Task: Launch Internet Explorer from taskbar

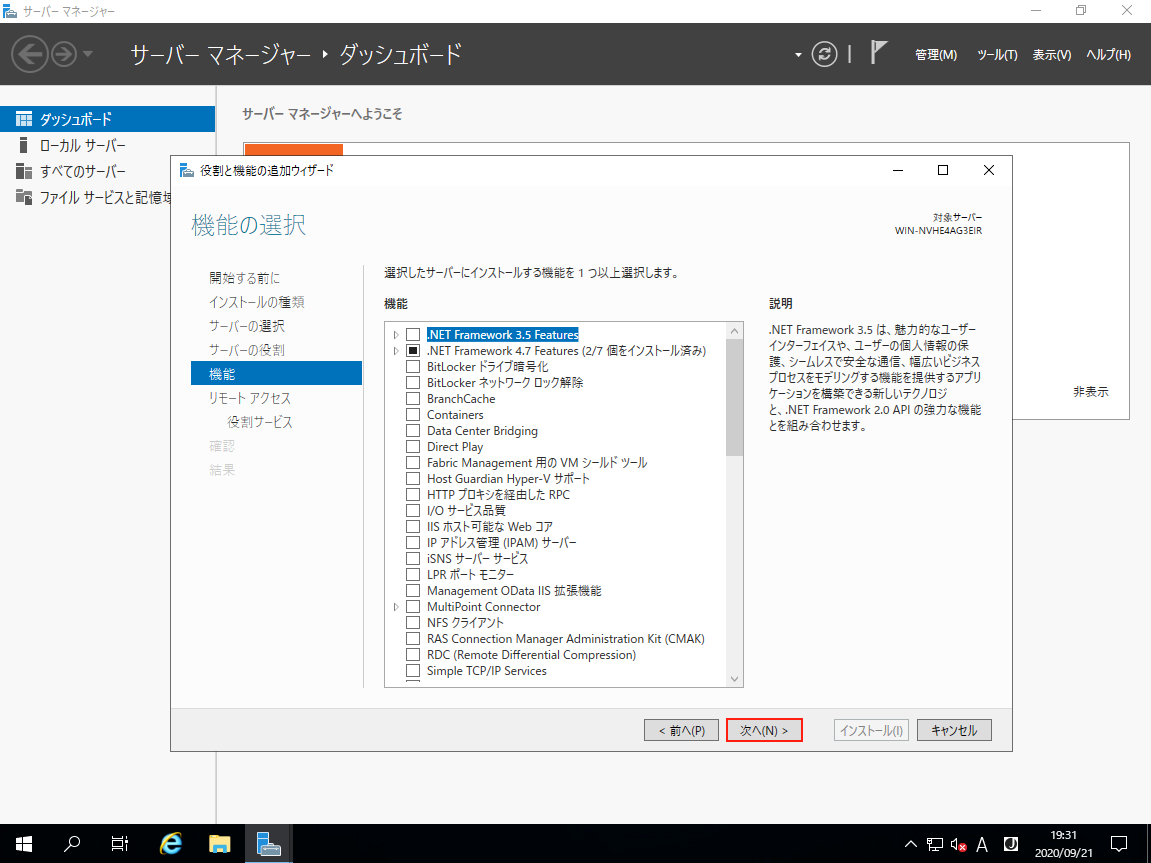Action: (x=170, y=844)
